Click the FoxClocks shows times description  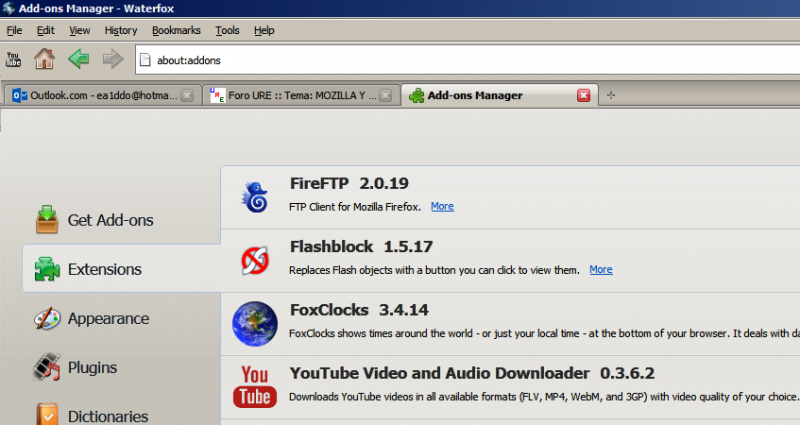click(x=544, y=333)
